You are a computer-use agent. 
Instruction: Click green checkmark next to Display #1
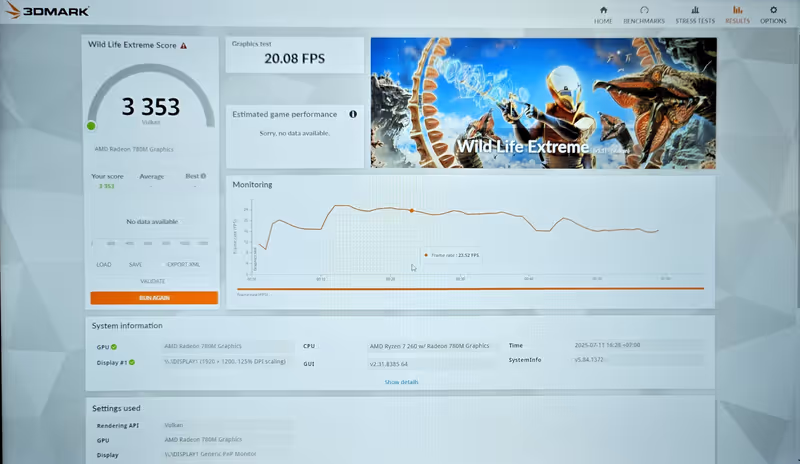(130, 363)
